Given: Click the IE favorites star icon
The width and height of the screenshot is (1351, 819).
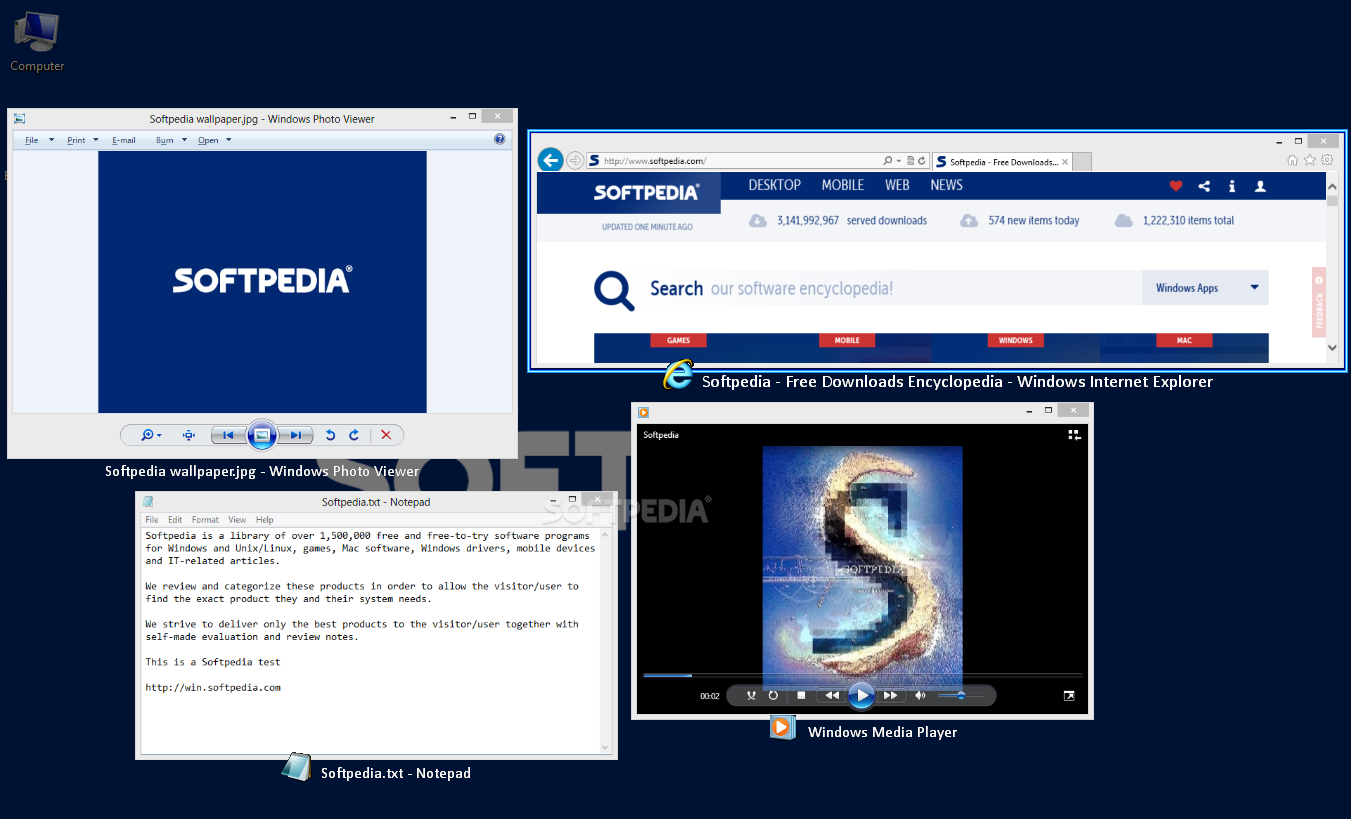Looking at the screenshot, I should click(1310, 160).
